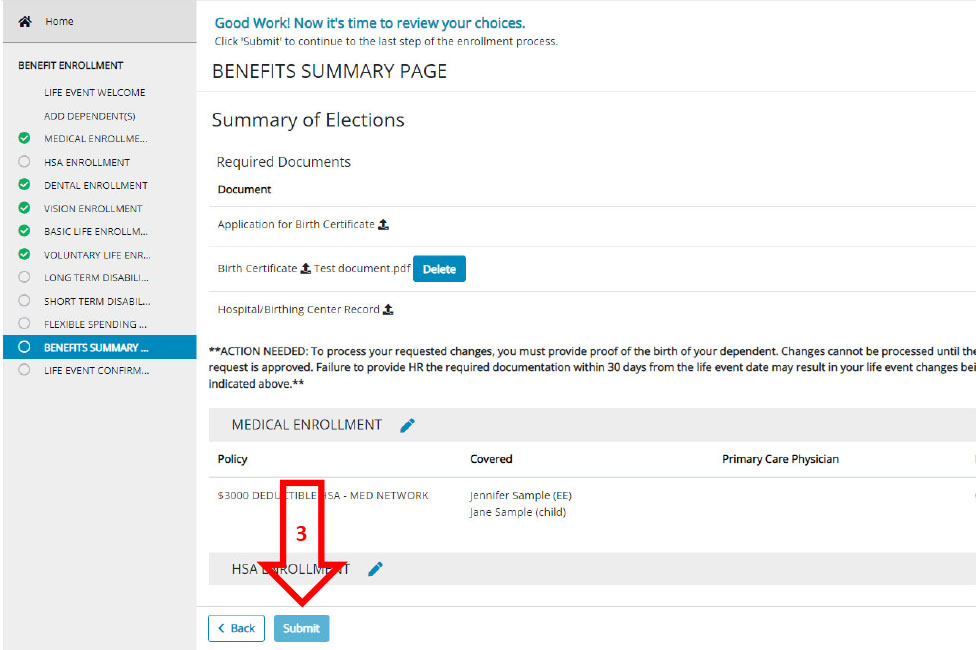Select Short Term Disability step circle
The image size is (976, 650).
[24, 301]
